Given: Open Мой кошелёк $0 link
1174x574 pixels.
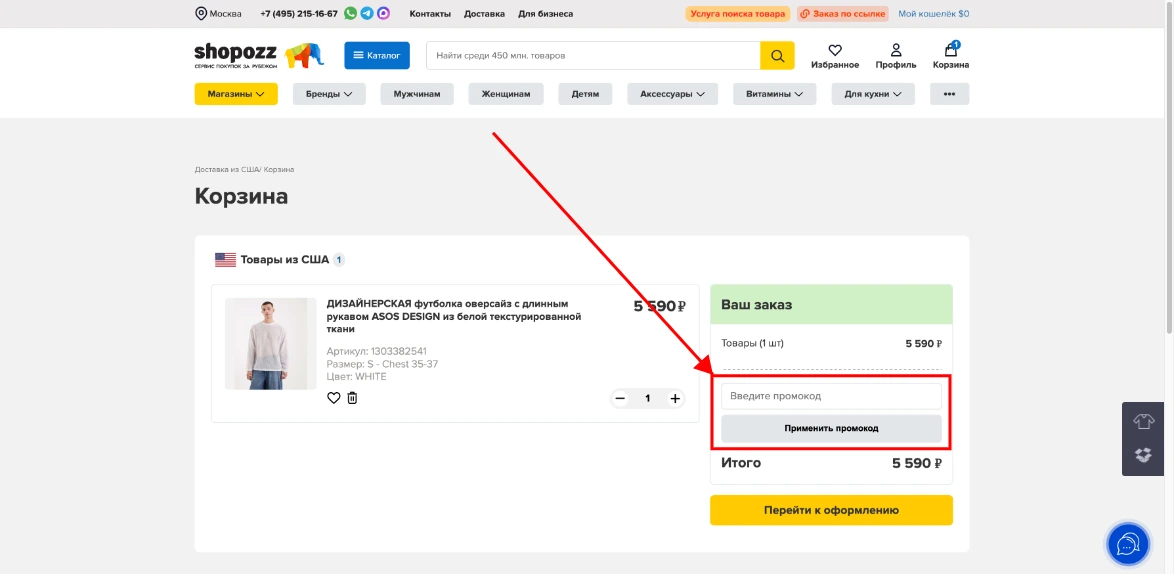Looking at the screenshot, I should [x=934, y=13].
